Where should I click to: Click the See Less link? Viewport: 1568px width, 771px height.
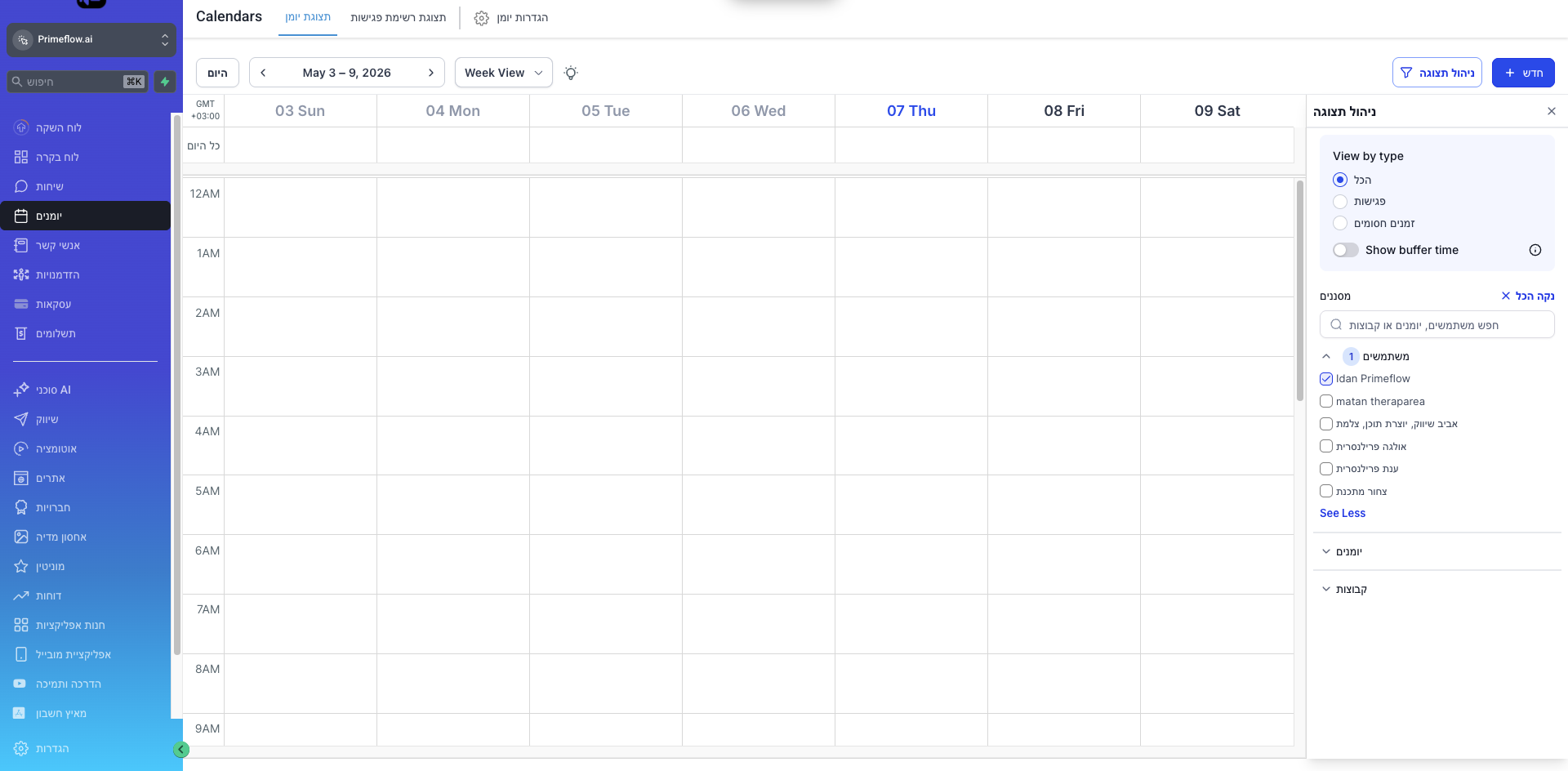pos(1343,513)
